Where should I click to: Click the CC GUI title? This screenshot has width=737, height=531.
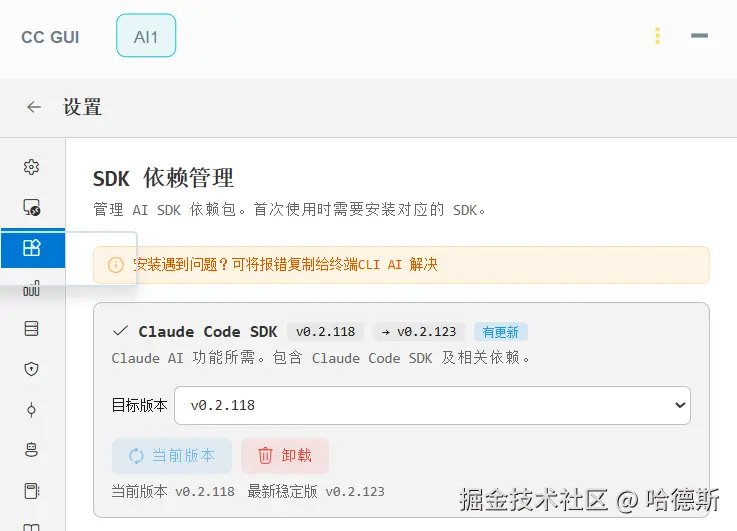coord(50,37)
